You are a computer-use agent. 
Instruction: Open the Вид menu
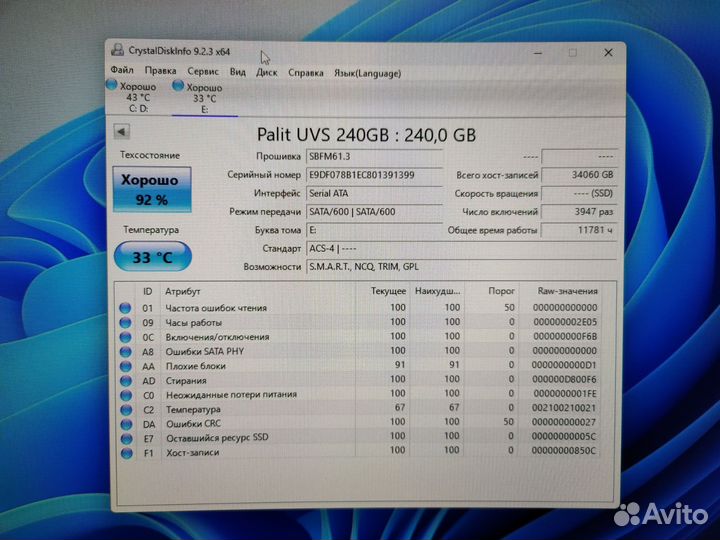(x=237, y=72)
